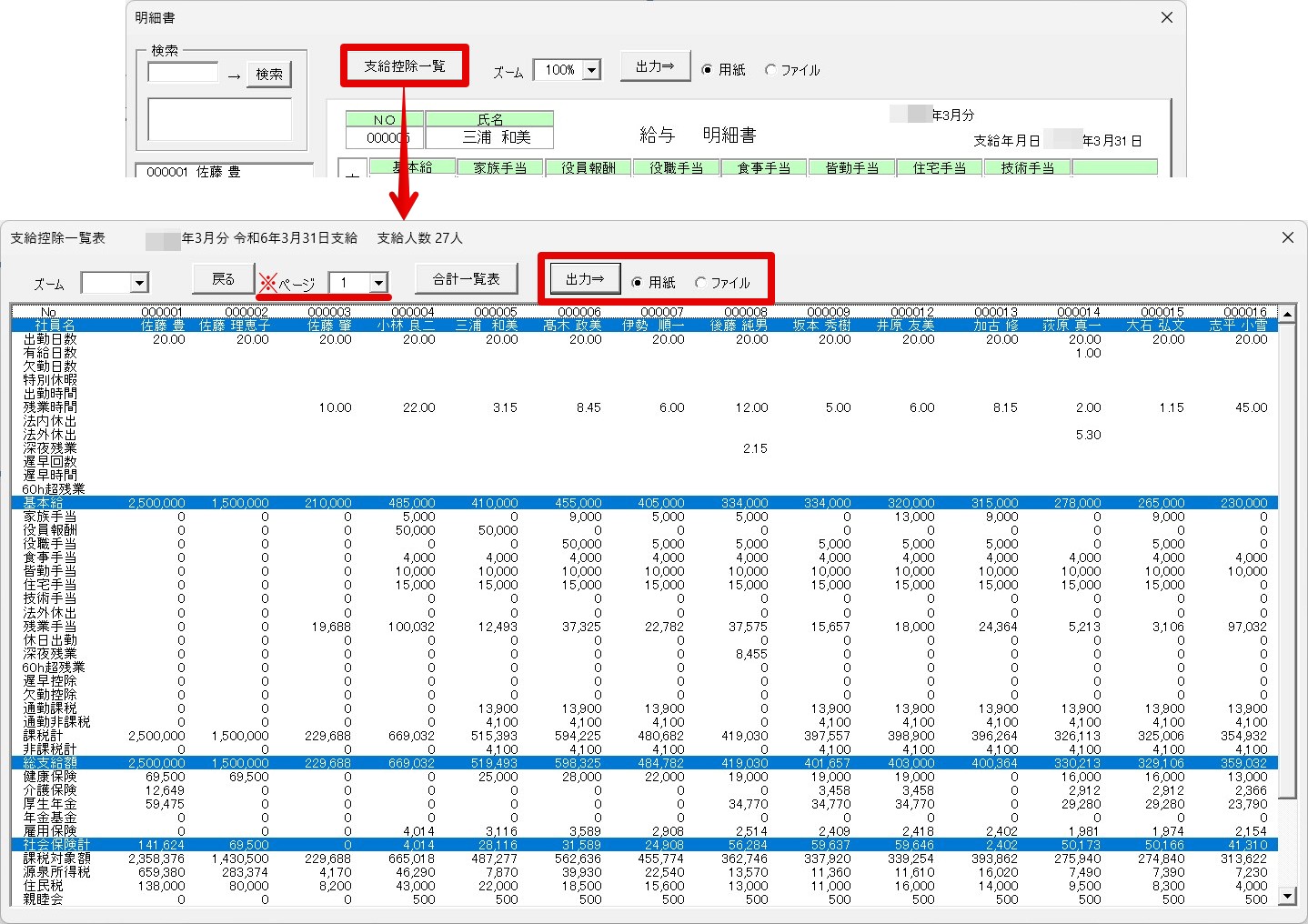
Task: Click the 基本給 highlighted row label
Action: coord(44,503)
